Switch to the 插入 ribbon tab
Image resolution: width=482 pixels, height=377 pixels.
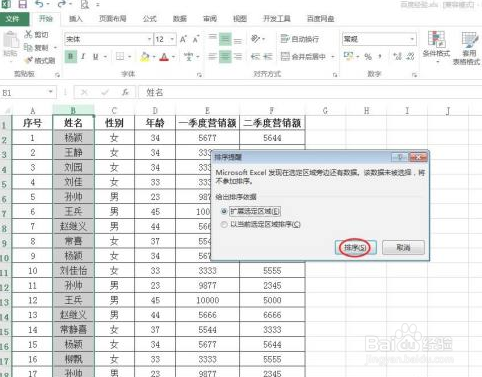(x=76, y=19)
